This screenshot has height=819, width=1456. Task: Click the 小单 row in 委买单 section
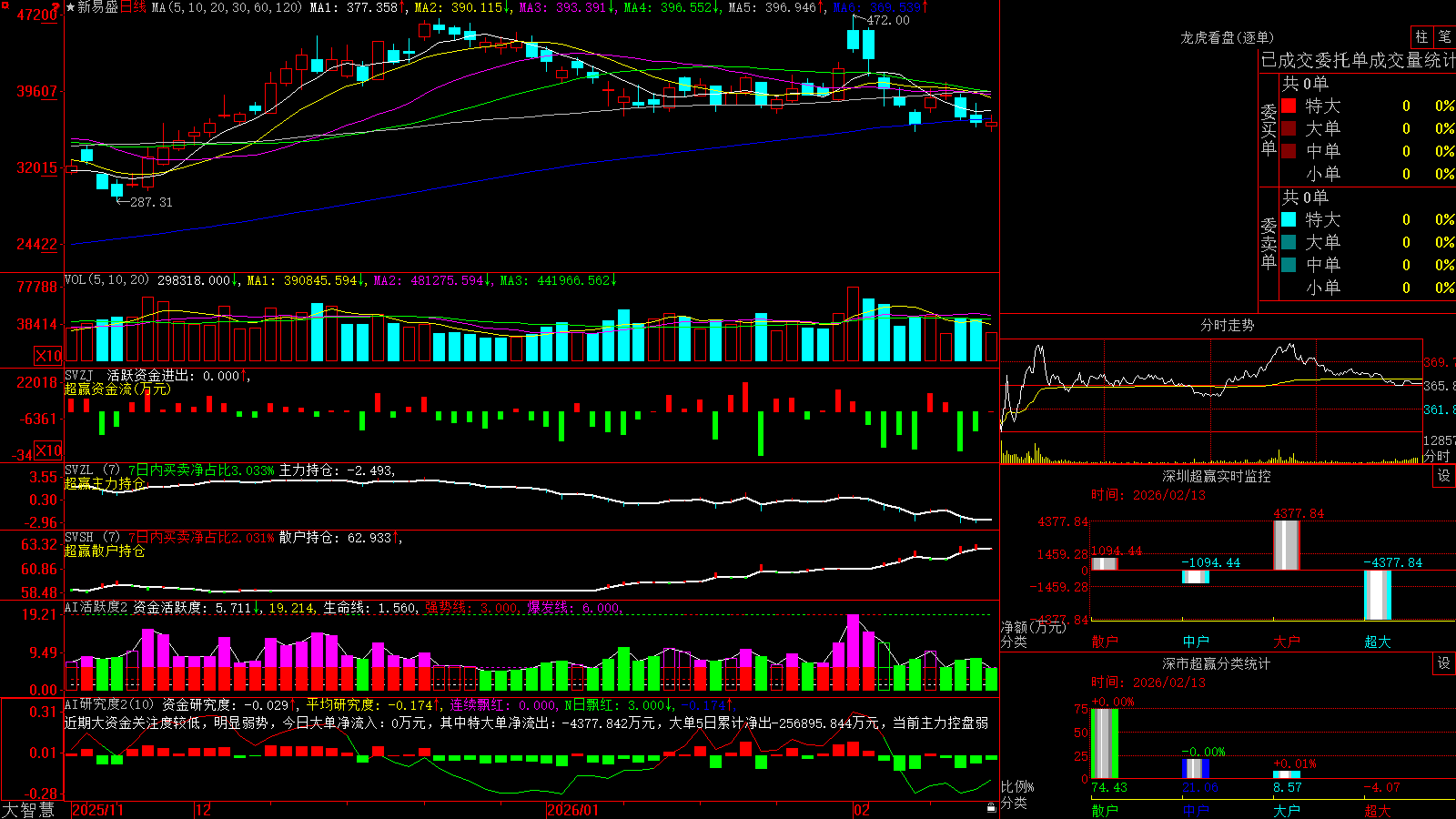click(1368, 174)
